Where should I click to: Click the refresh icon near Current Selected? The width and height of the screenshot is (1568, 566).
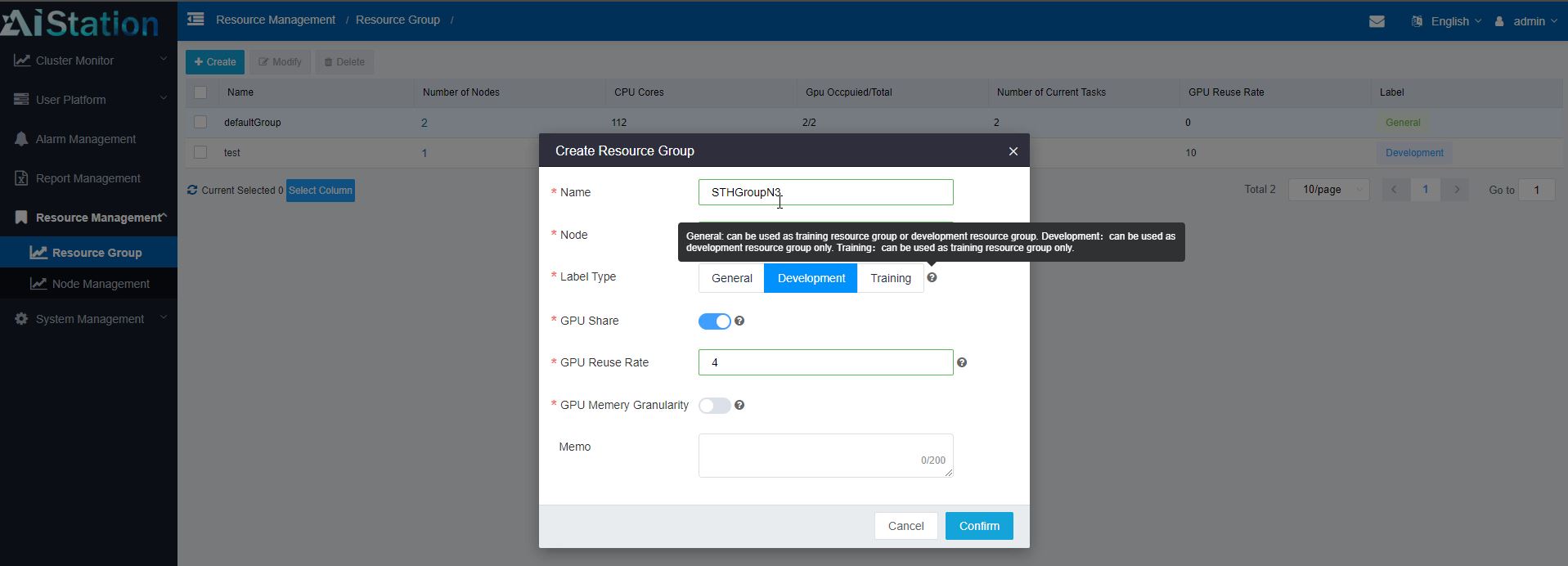(192, 190)
